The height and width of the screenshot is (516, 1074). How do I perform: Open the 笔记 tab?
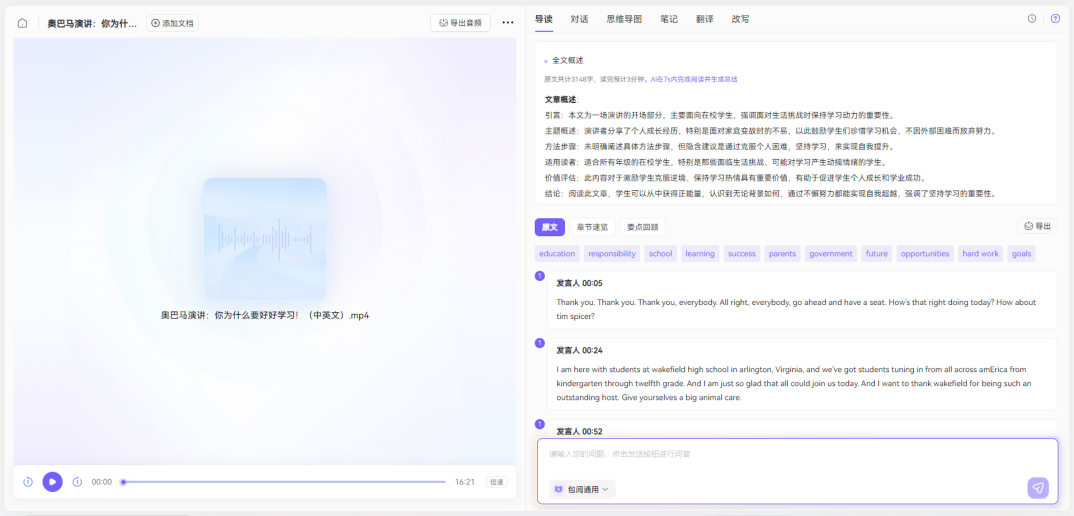click(669, 19)
